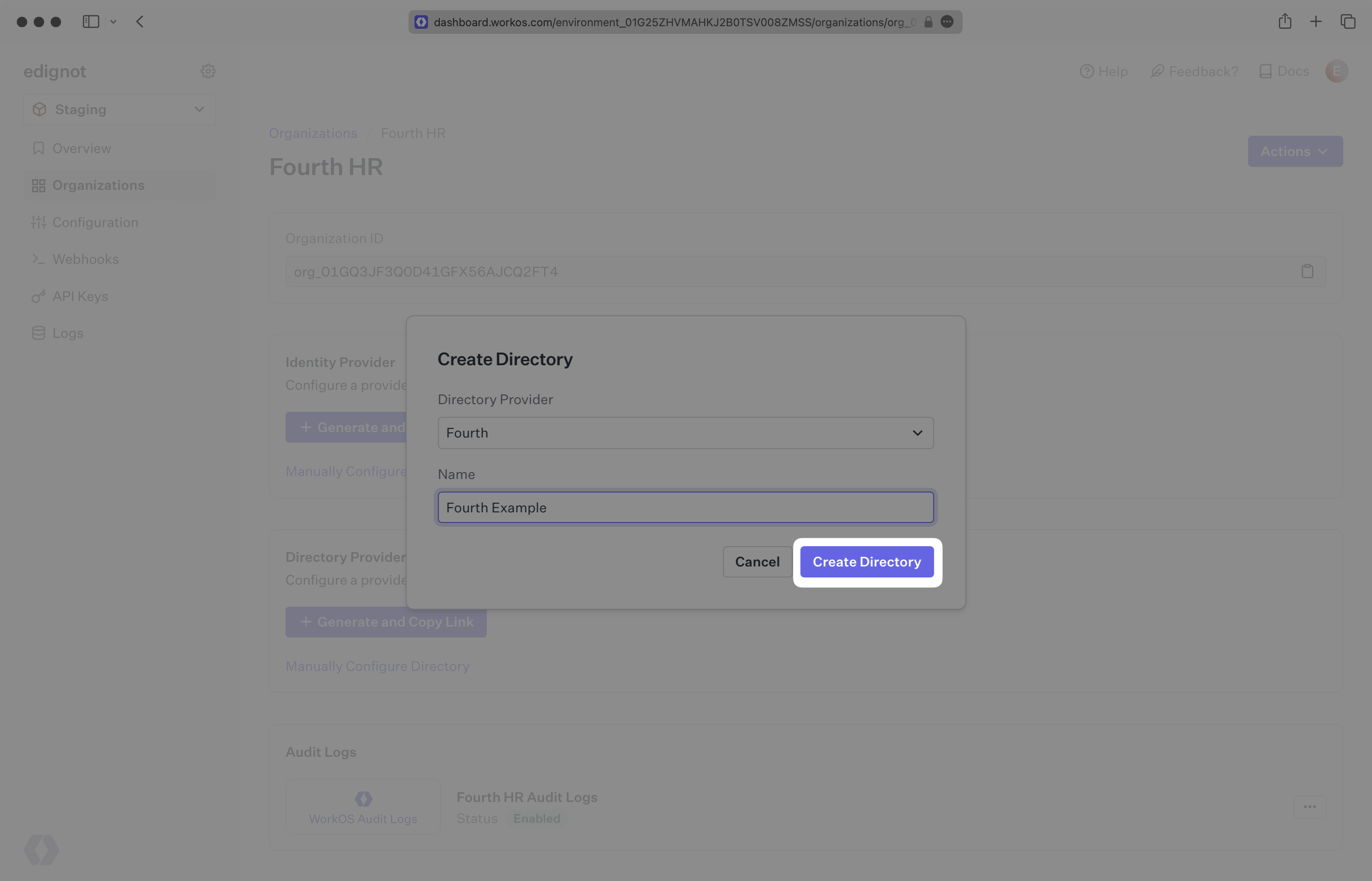Open the Audit Logs three-dots menu
Image resolution: width=1372 pixels, height=881 pixels.
[x=1309, y=807]
